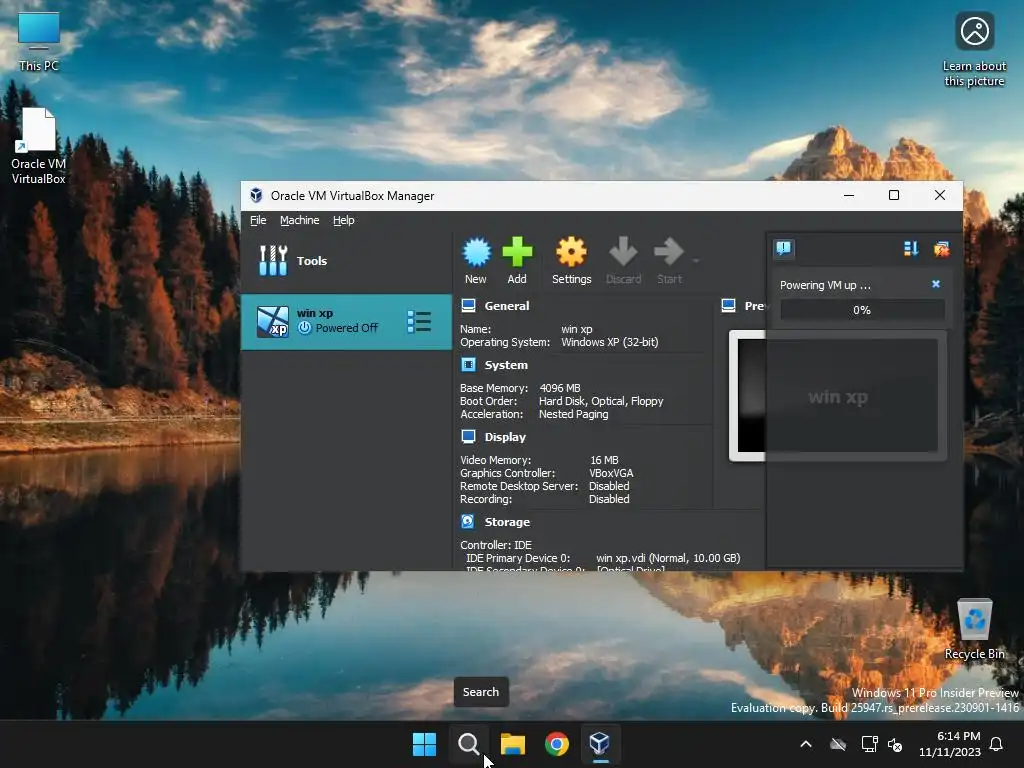Click the 0% progress bar
1024x768 pixels.
coord(862,310)
